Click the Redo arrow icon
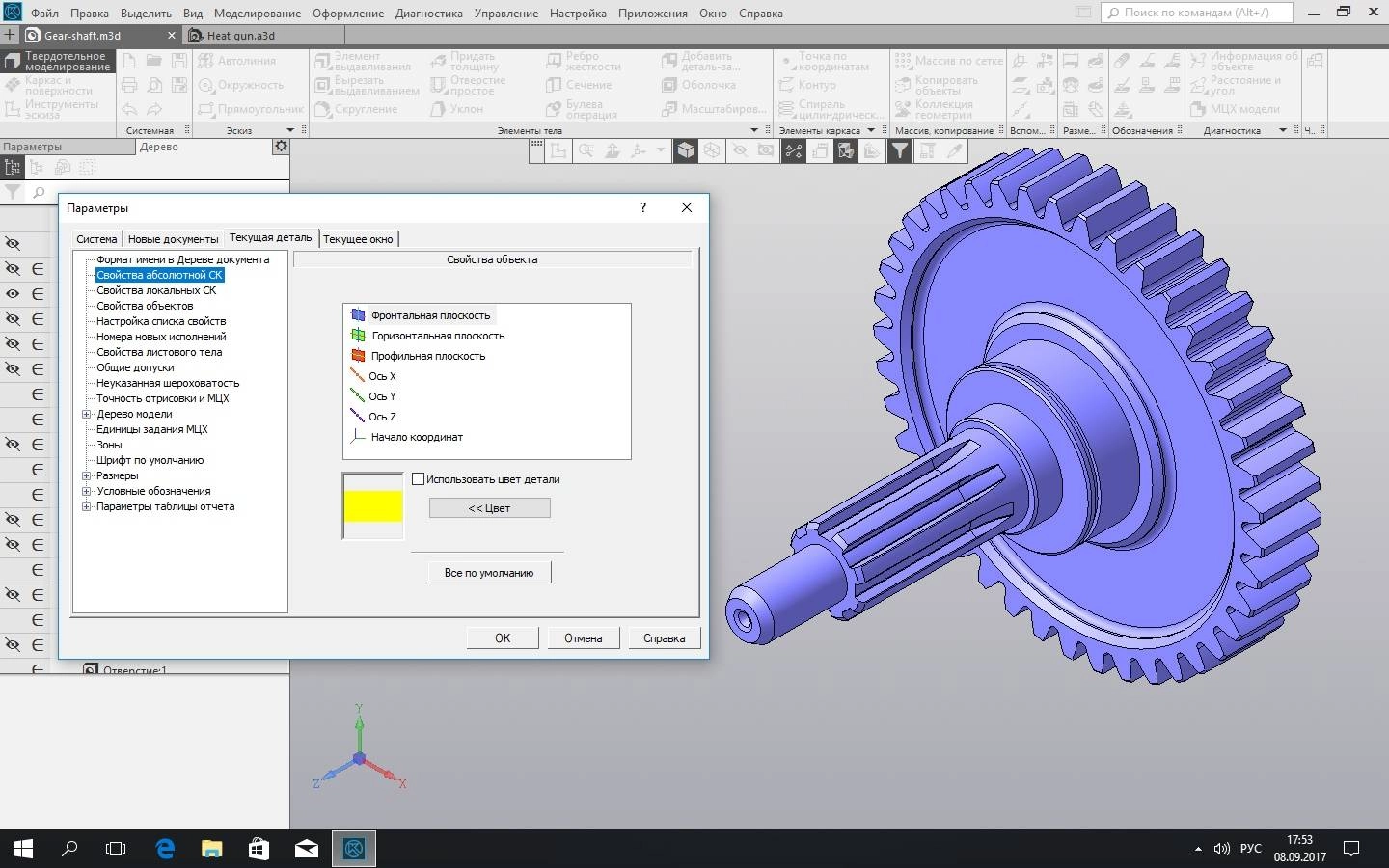Screen dimensions: 1389x868 (x=154, y=109)
